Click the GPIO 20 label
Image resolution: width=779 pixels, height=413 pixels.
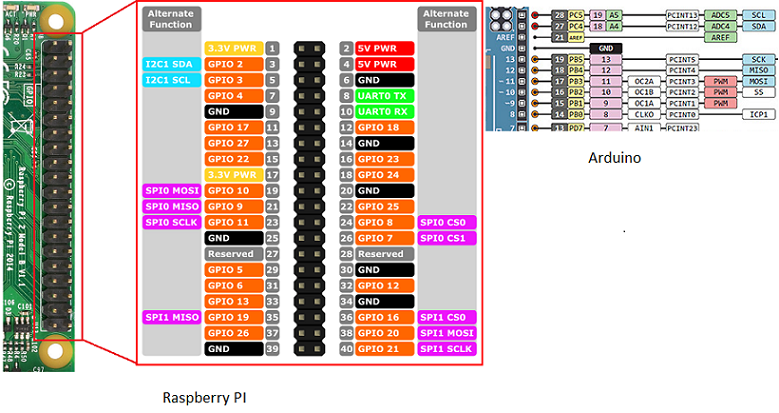(x=385, y=333)
